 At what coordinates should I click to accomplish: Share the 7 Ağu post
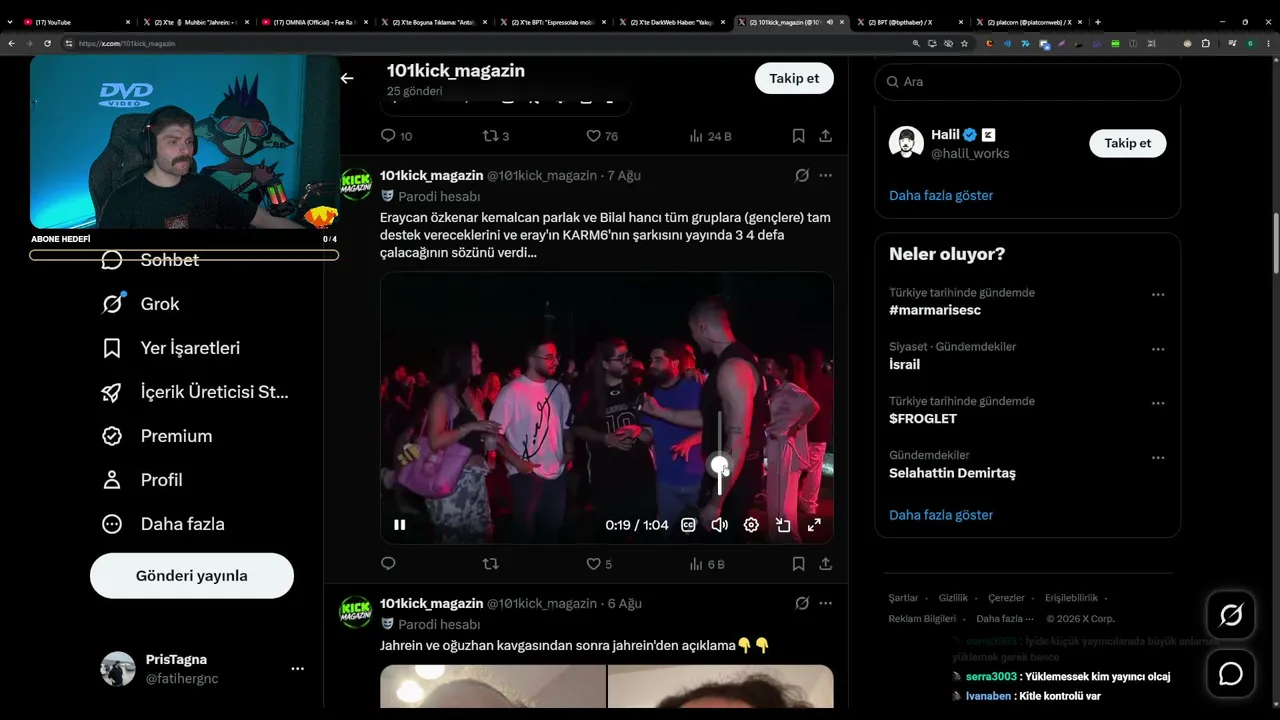pyautogui.click(x=826, y=564)
